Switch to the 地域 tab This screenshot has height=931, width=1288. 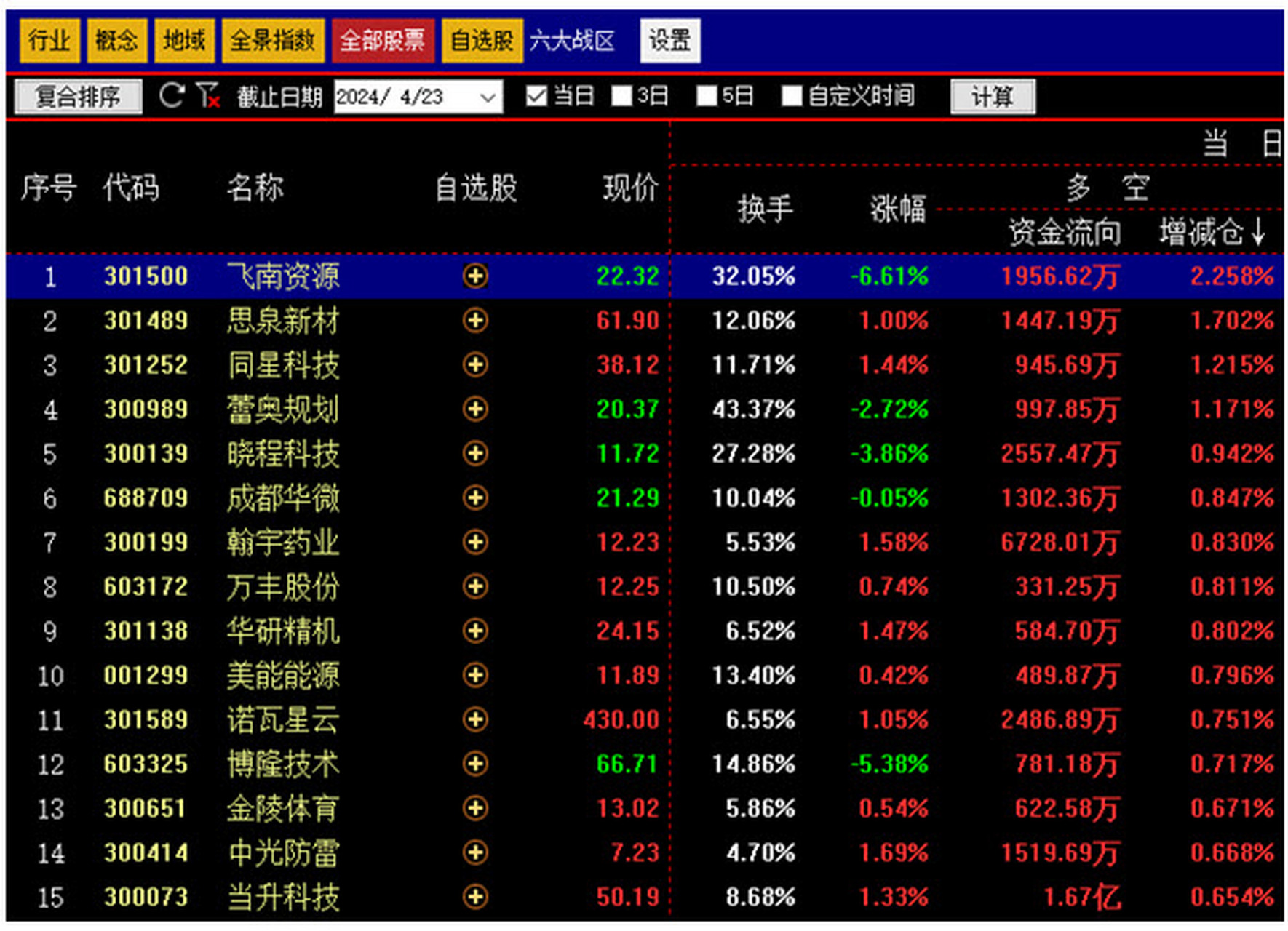pyautogui.click(x=184, y=40)
